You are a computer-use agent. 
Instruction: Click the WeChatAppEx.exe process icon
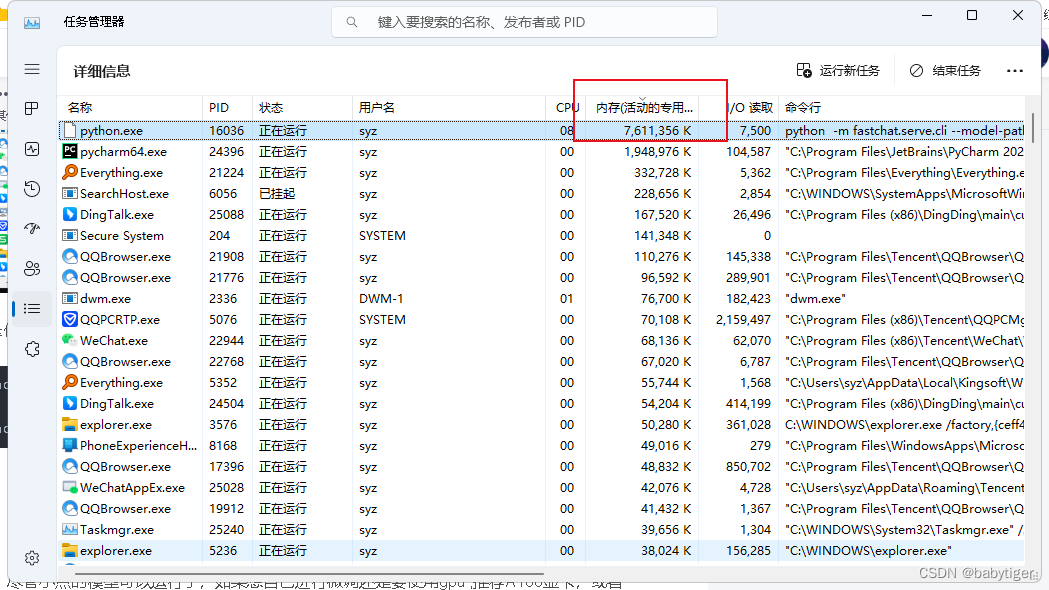coord(70,488)
